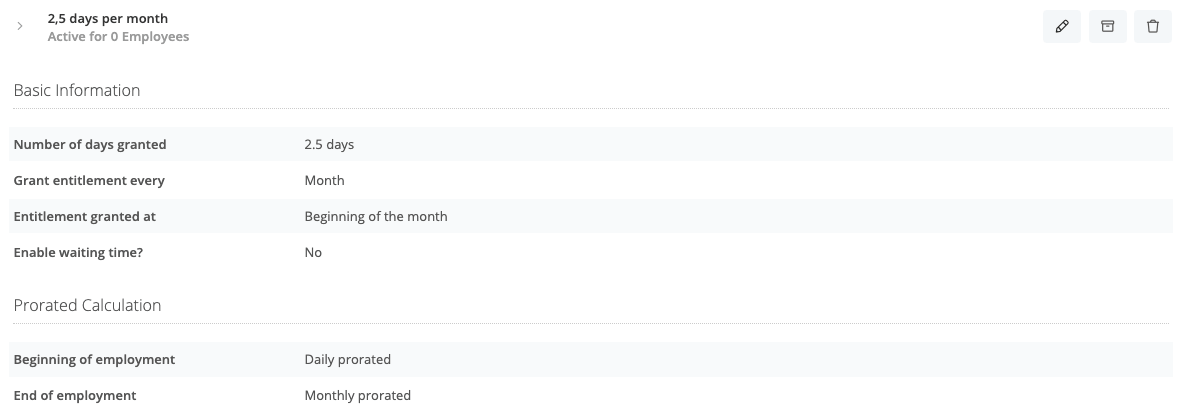1181x418 pixels.
Task: Select the 'Grant entitlement every' label
Action: [89, 180]
